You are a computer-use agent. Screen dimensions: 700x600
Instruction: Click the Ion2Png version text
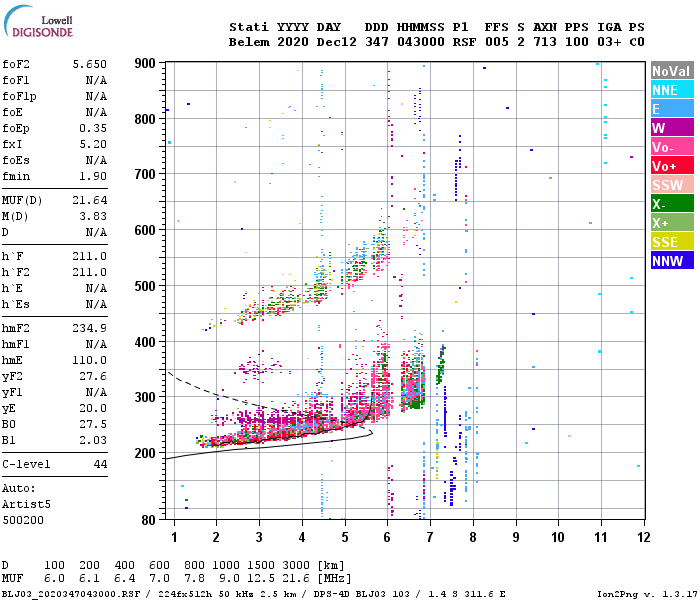645,594
